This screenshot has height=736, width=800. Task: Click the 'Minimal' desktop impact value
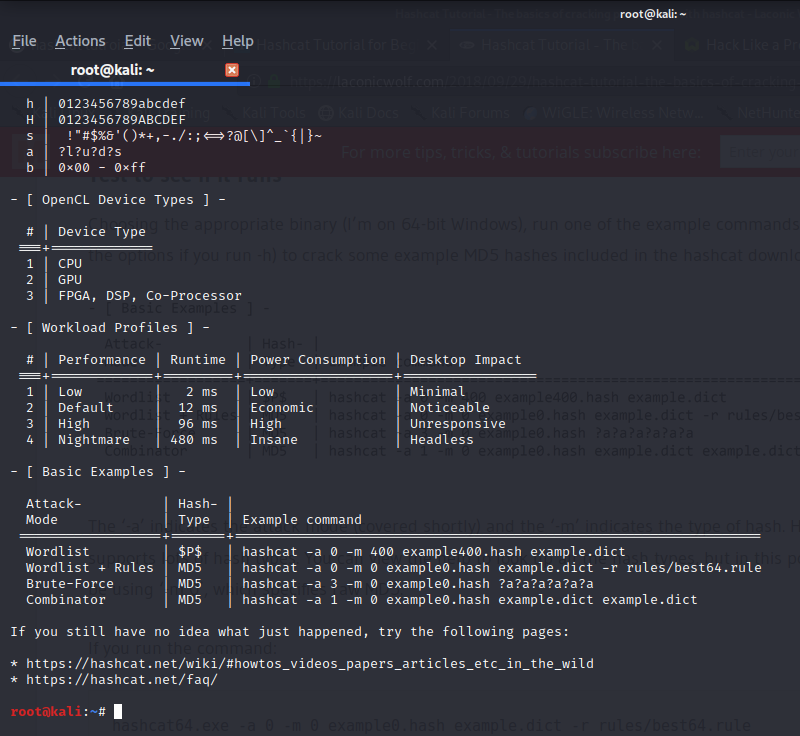tap(437, 392)
